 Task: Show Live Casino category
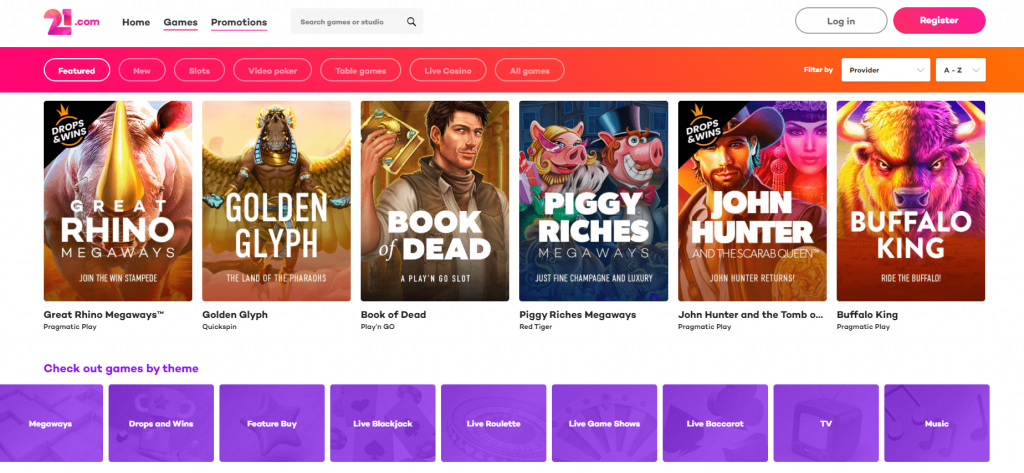coord(448,71)
